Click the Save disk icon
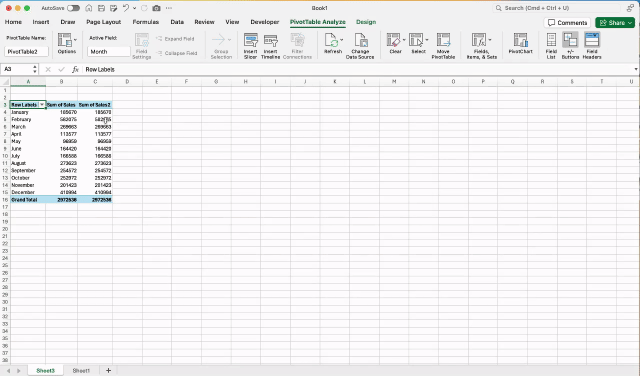This screenshot has height=376, width=640. pyautogui.click(x=101, y=8)
